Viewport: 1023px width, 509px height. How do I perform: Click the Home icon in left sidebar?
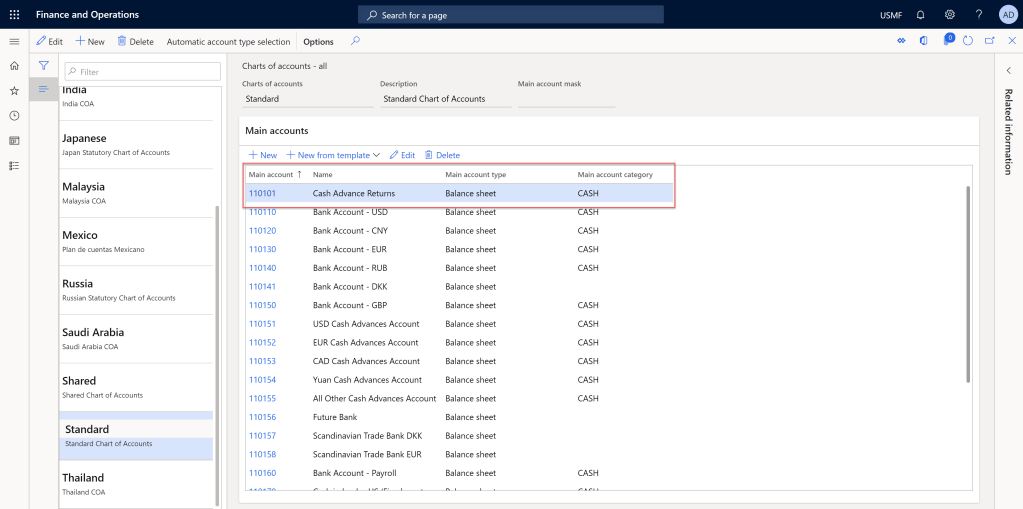tap(14, 65)
